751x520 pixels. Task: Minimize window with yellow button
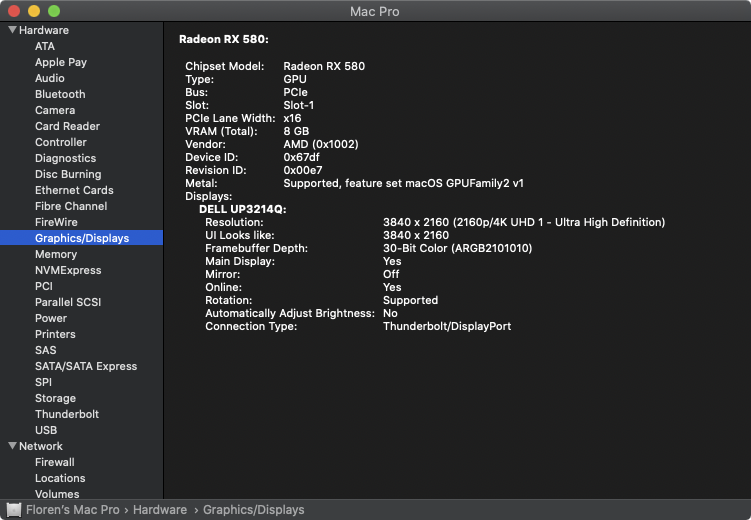(34, 11)
